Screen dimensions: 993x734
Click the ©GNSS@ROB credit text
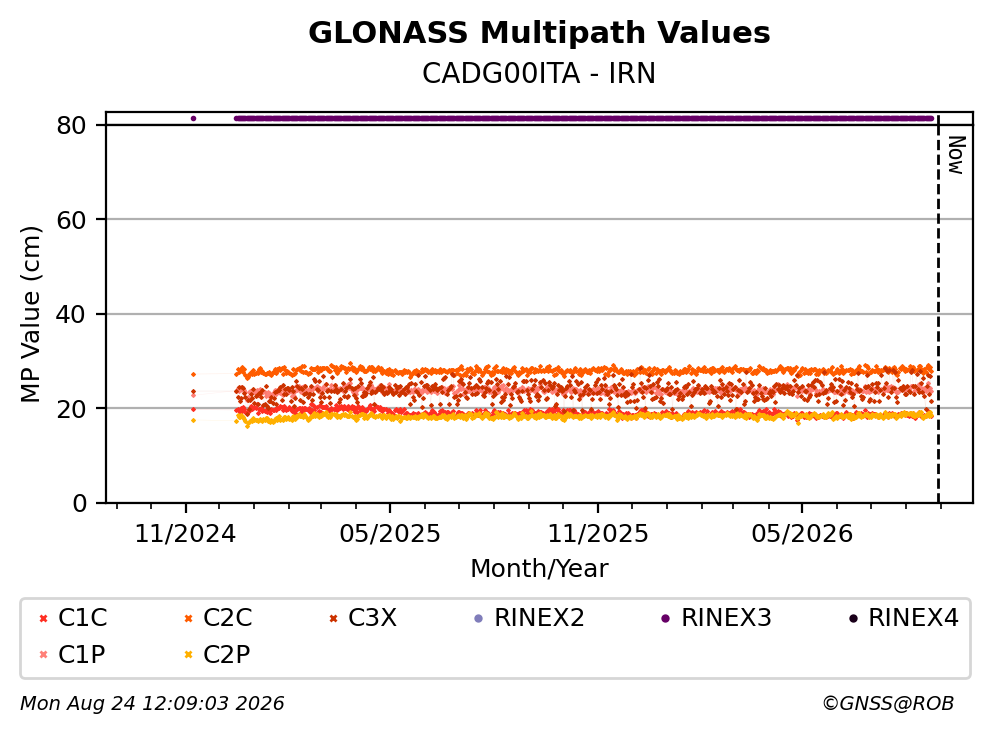[x=888, y=703]
